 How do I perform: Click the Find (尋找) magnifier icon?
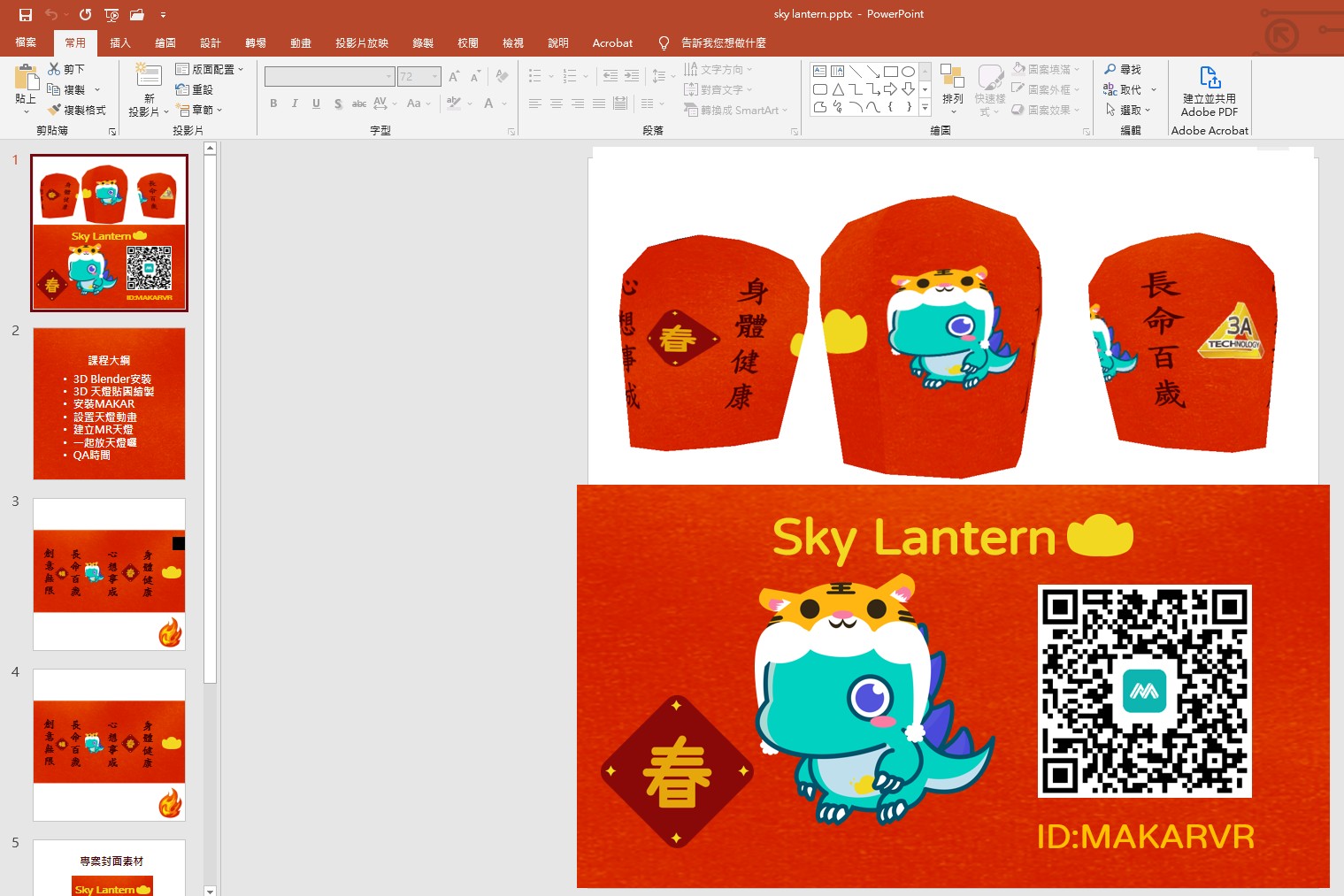(x=1111, y=69)
